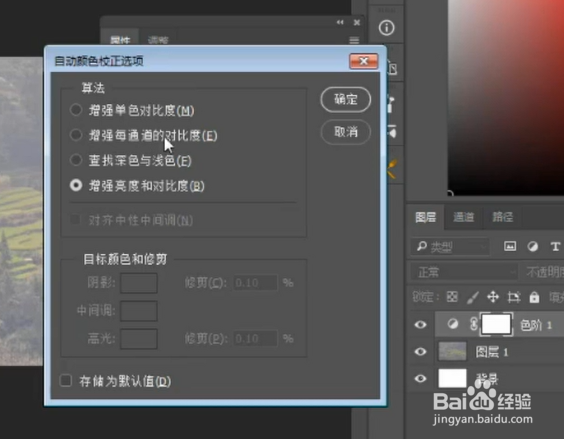Click the 色阶 1 mask link icon
This screenshot has height=439, width=564.
[x=474, y=324]
